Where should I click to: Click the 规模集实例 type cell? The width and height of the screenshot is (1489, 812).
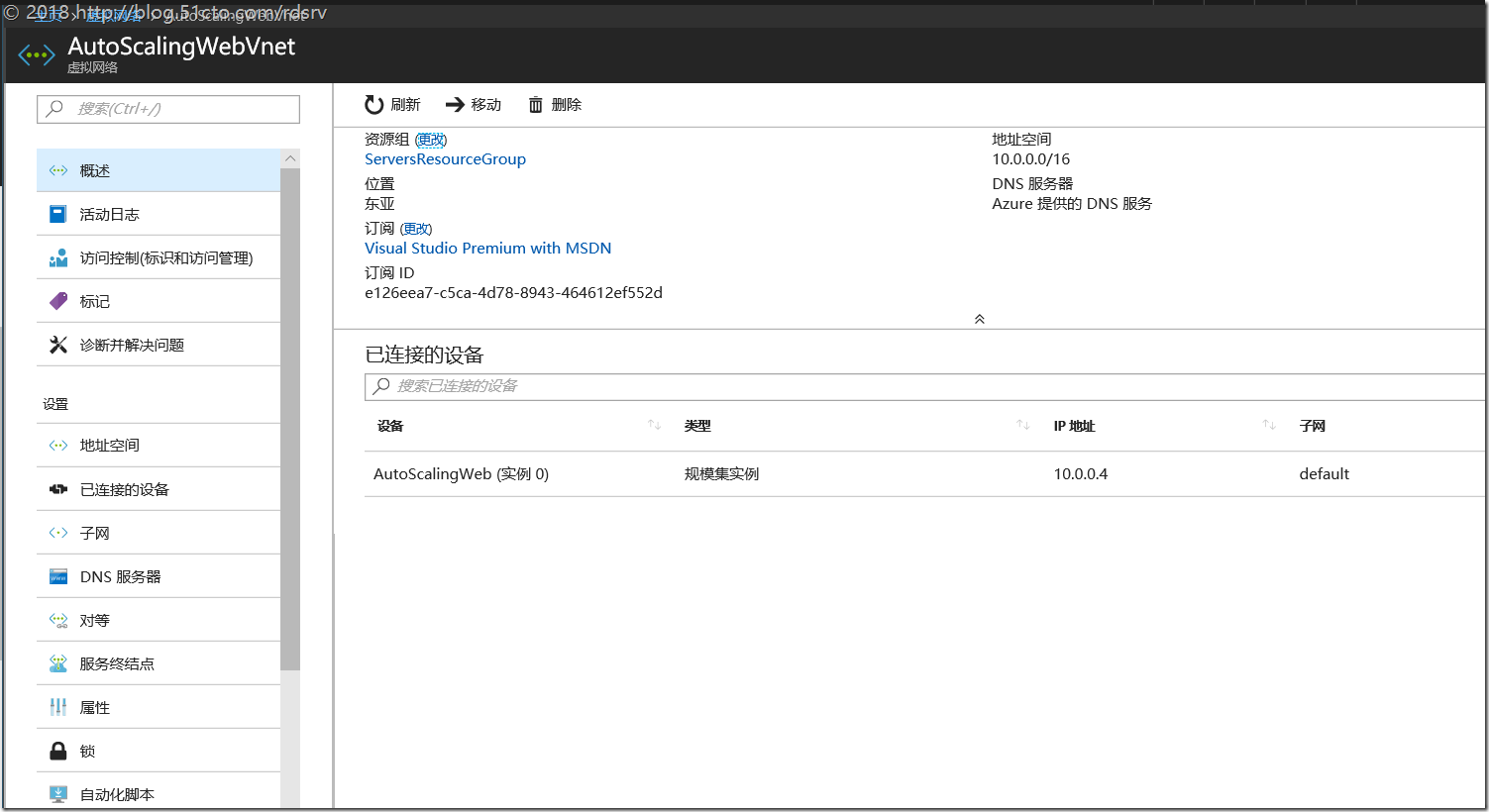tap(721, 474)
